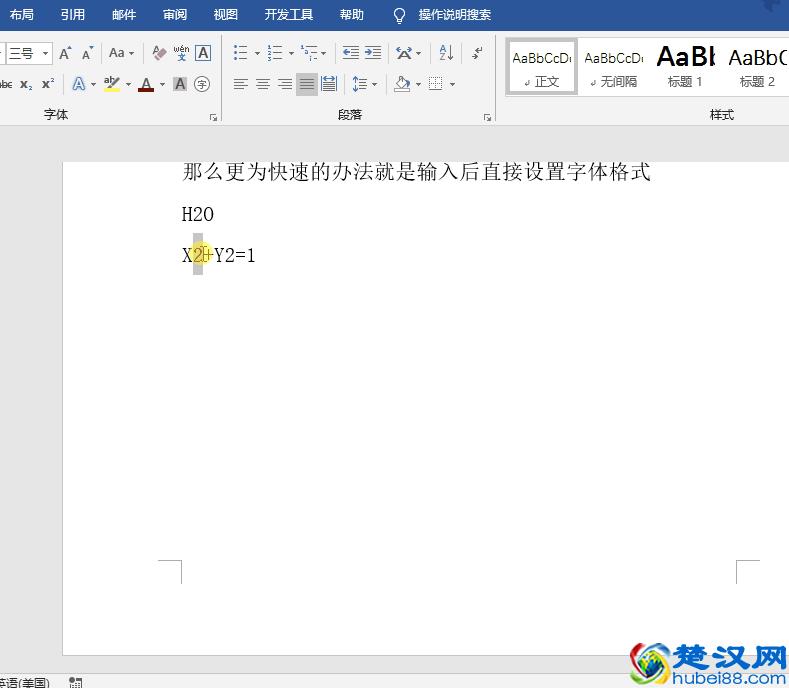
Task: Apply the red font color swatch
Action: pyautogui.click(x=146, y=84)
